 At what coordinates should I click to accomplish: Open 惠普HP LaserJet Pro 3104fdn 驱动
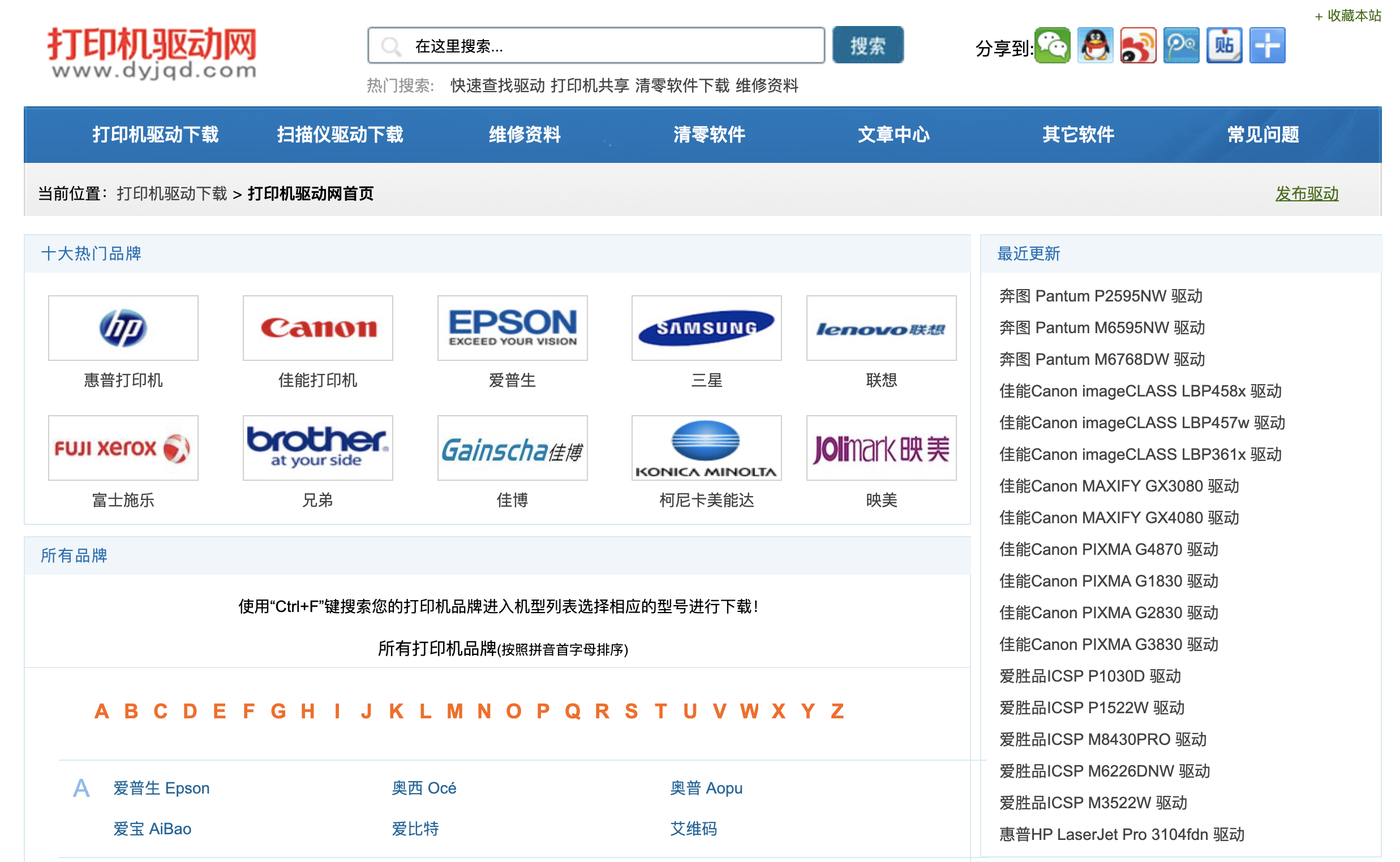click(1122, 835)
